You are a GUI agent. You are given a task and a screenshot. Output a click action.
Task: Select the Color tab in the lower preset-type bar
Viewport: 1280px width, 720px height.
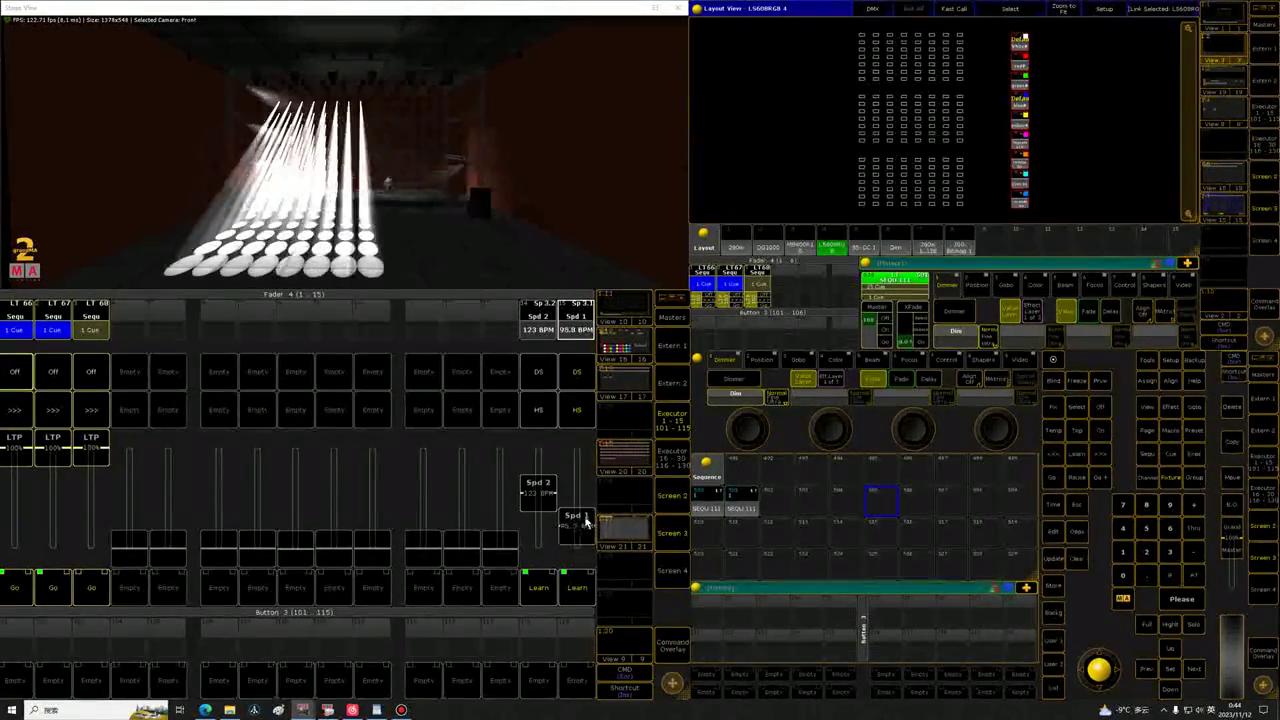(x=835, y=360)
